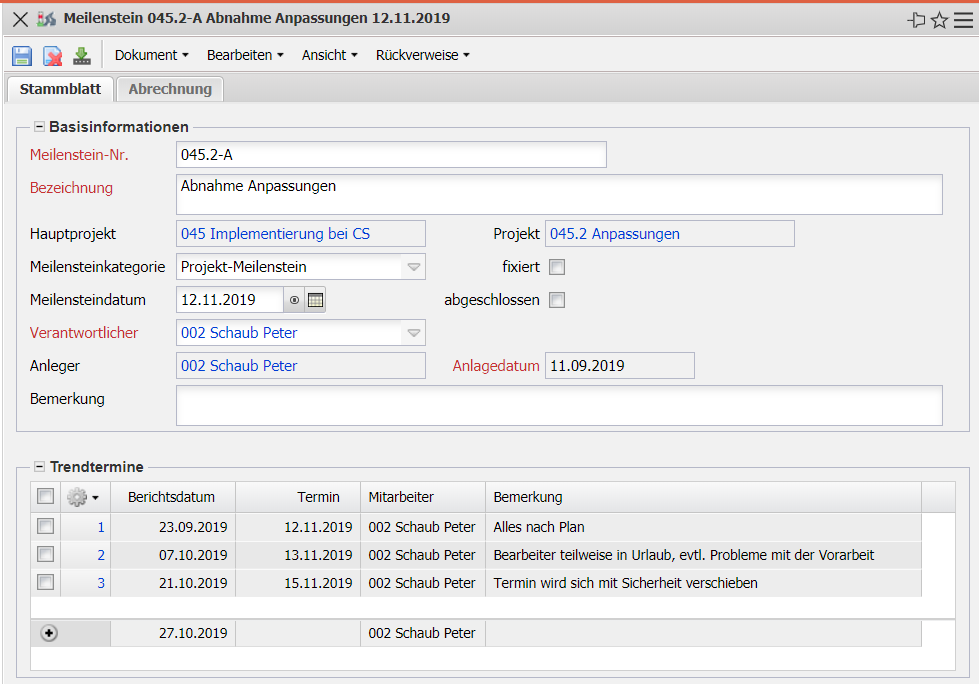
Task: Enable the fixiert checkbox
Action: (x=557, y=267)
